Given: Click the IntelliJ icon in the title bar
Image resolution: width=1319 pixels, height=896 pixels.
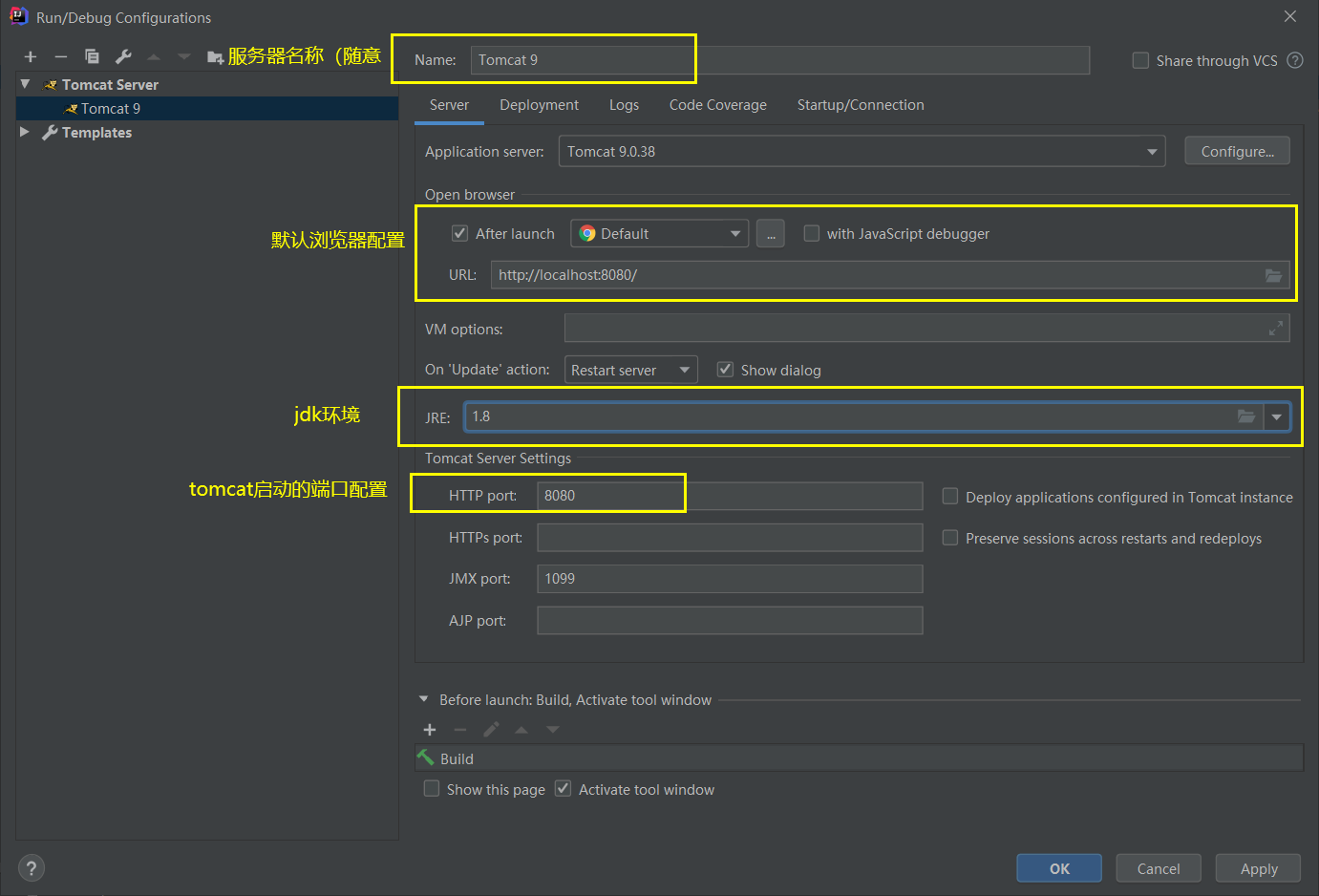Looking at the screenshot, I should click(x=18, y=16).
